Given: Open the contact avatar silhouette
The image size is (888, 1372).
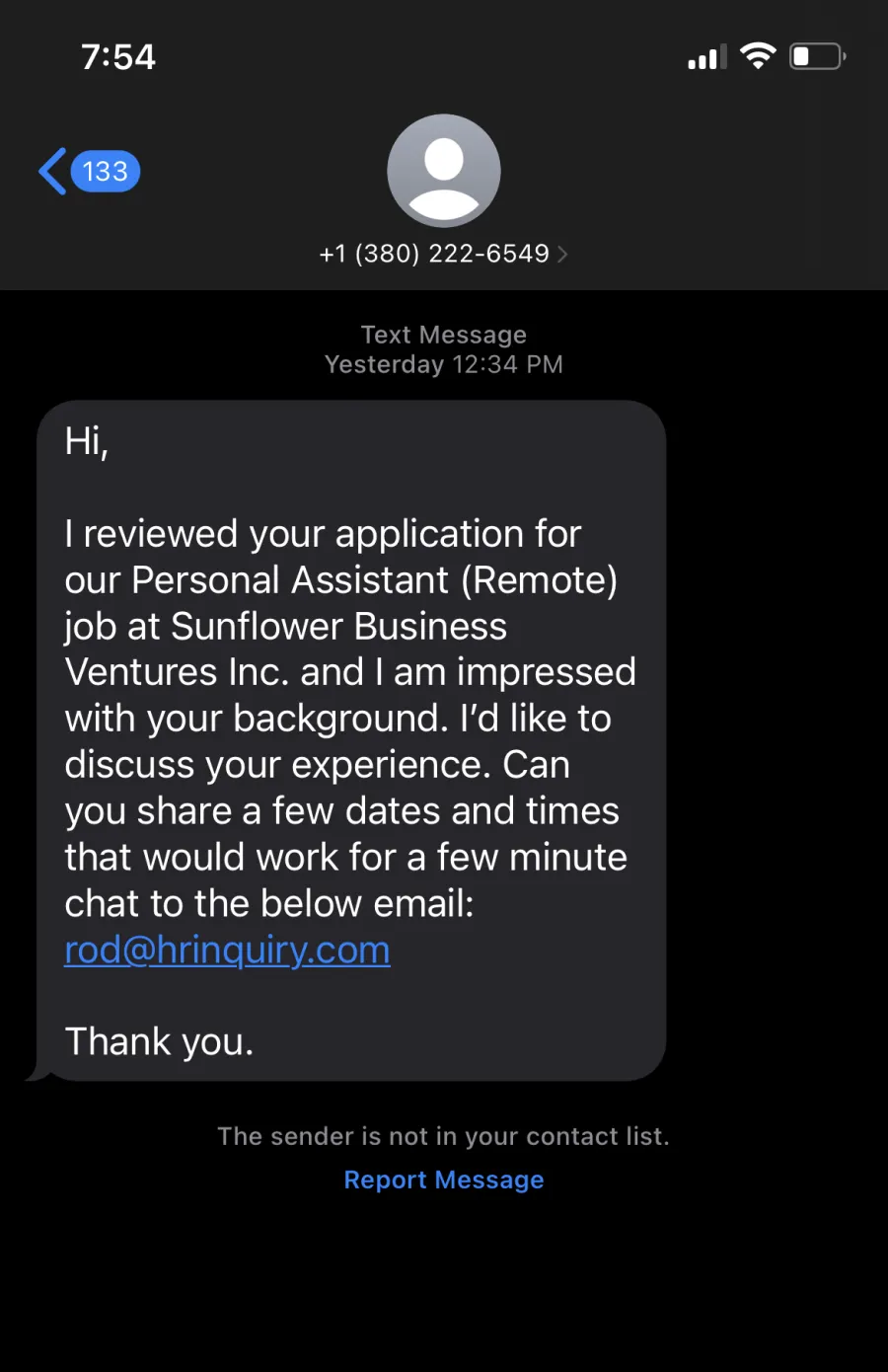Looking at the screenshot, I should pos(444,171).
